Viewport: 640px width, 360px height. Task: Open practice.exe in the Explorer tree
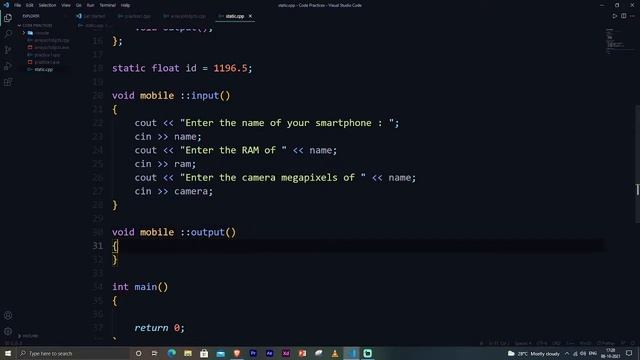(x=47, y=62)
